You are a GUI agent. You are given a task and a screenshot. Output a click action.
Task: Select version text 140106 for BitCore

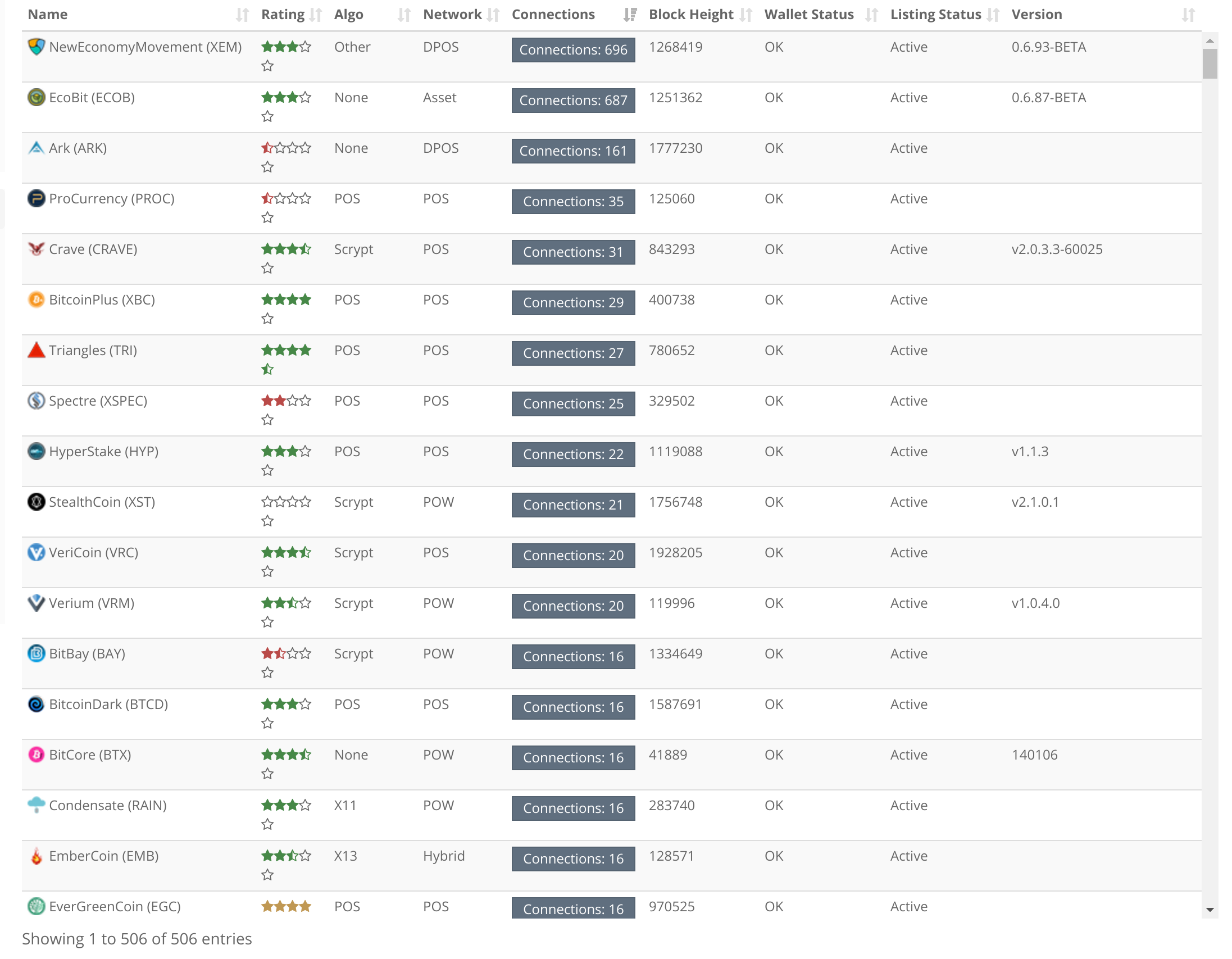(1035, 756)
